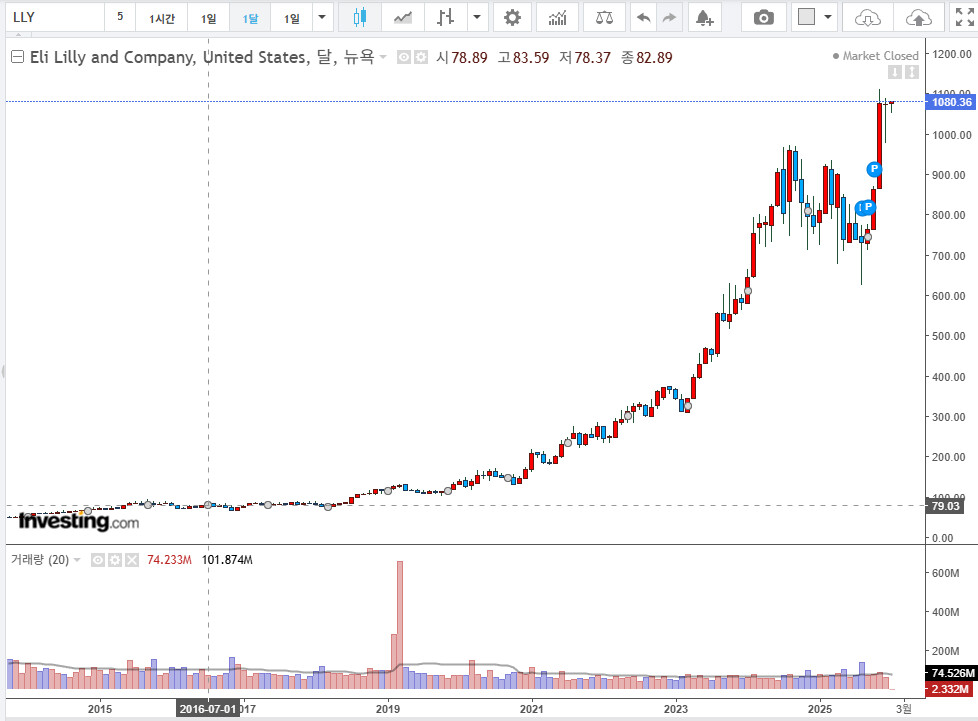Image resolution: width=978 pixels, height=721 pixels.
Task: Open chart settings gear
Action: click(x=512, y=17)
